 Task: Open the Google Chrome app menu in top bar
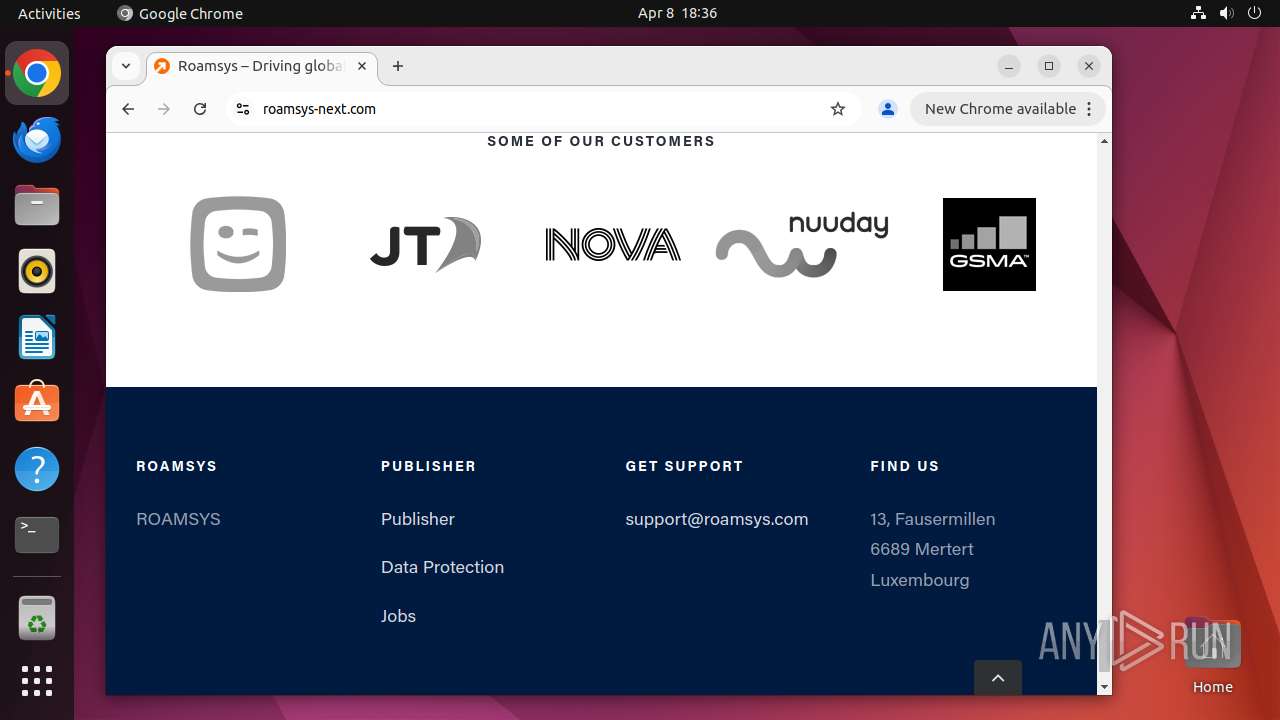[180, 13]
